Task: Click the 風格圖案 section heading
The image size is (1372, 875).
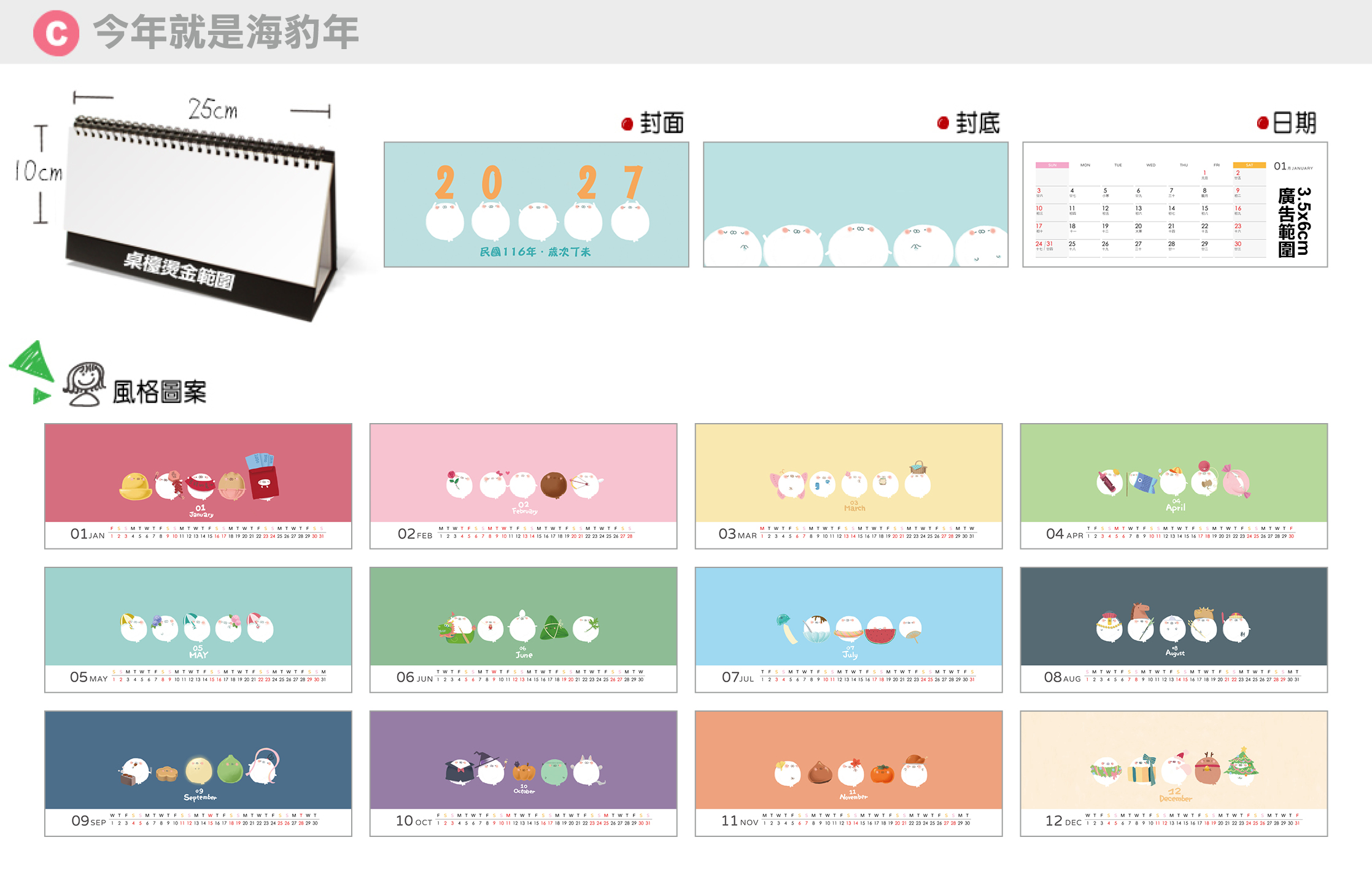Action: tap(160, 392)
